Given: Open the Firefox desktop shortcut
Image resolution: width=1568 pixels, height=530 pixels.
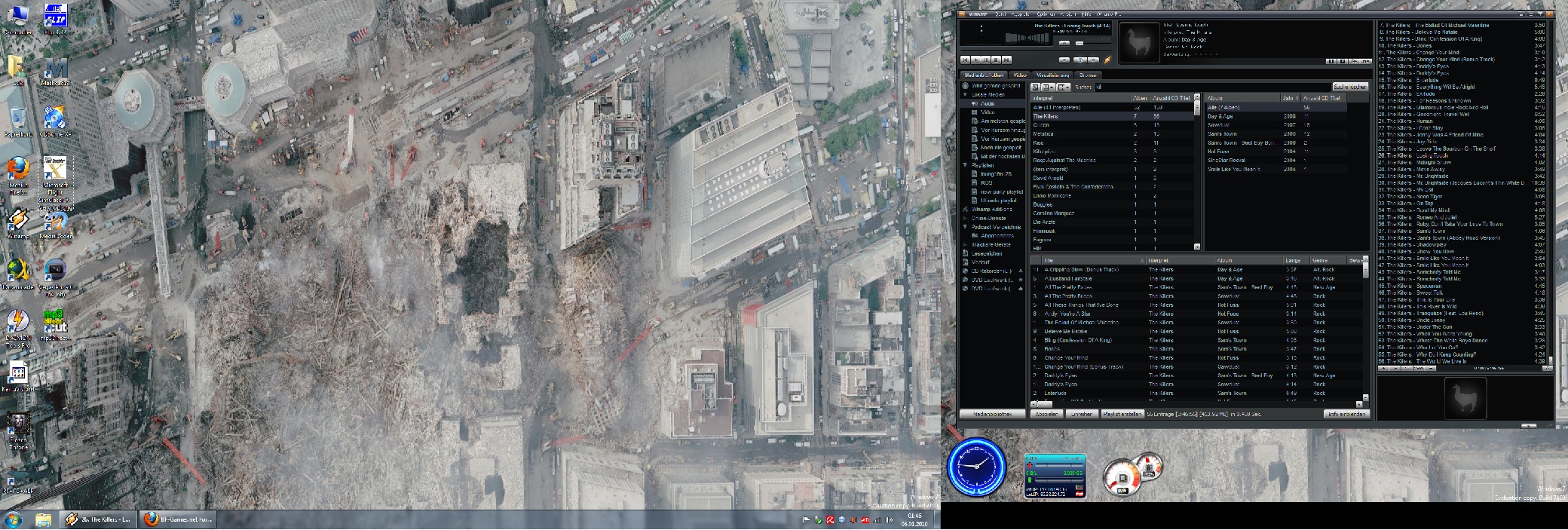Looking at the screenshot, I should click(x=18, y=173).
